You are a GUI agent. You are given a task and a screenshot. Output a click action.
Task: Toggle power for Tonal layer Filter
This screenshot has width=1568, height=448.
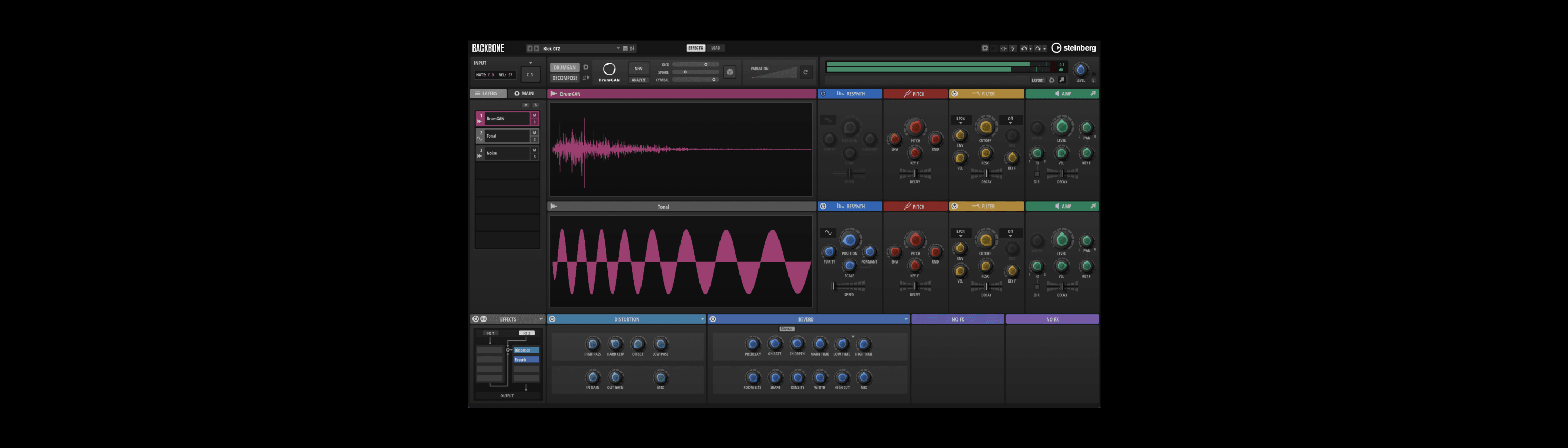click(954, 207)
